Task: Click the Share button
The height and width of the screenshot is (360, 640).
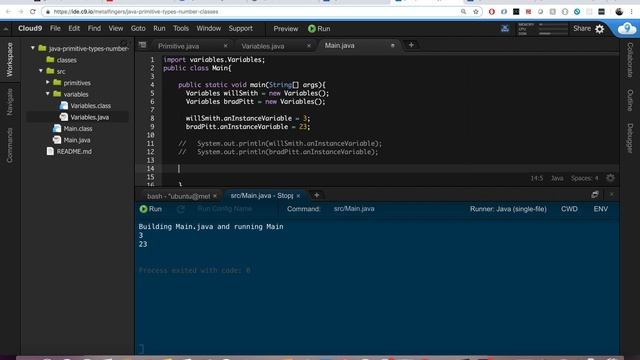Action: [582, 29]
